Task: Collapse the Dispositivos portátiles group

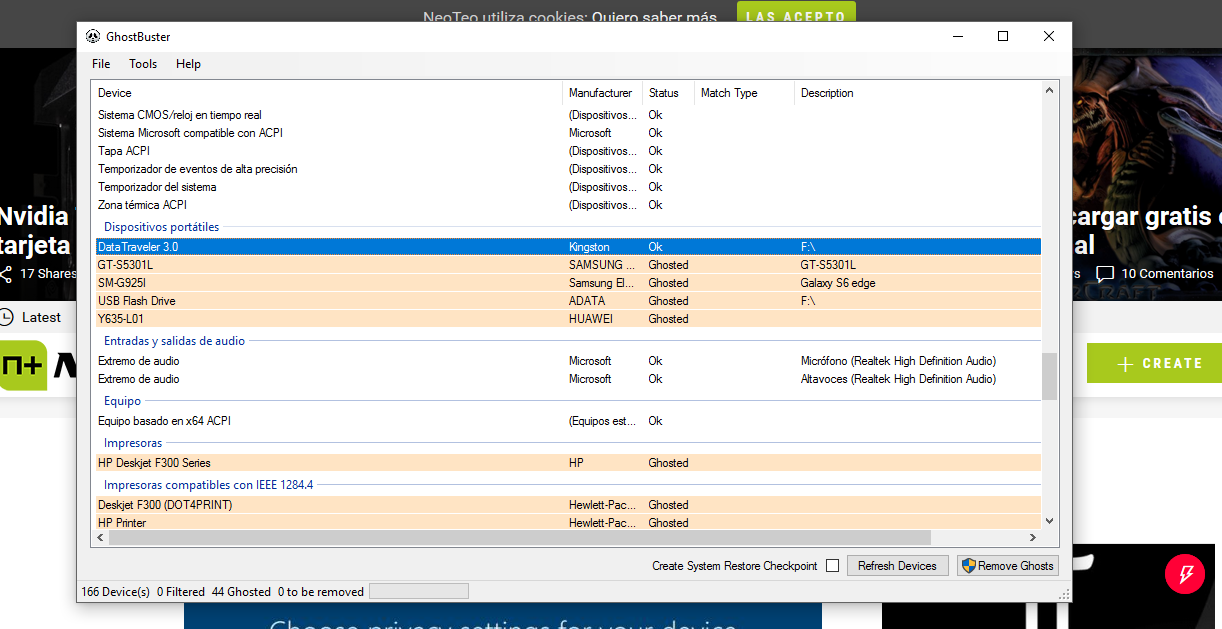Action: (x=161, y=227)
